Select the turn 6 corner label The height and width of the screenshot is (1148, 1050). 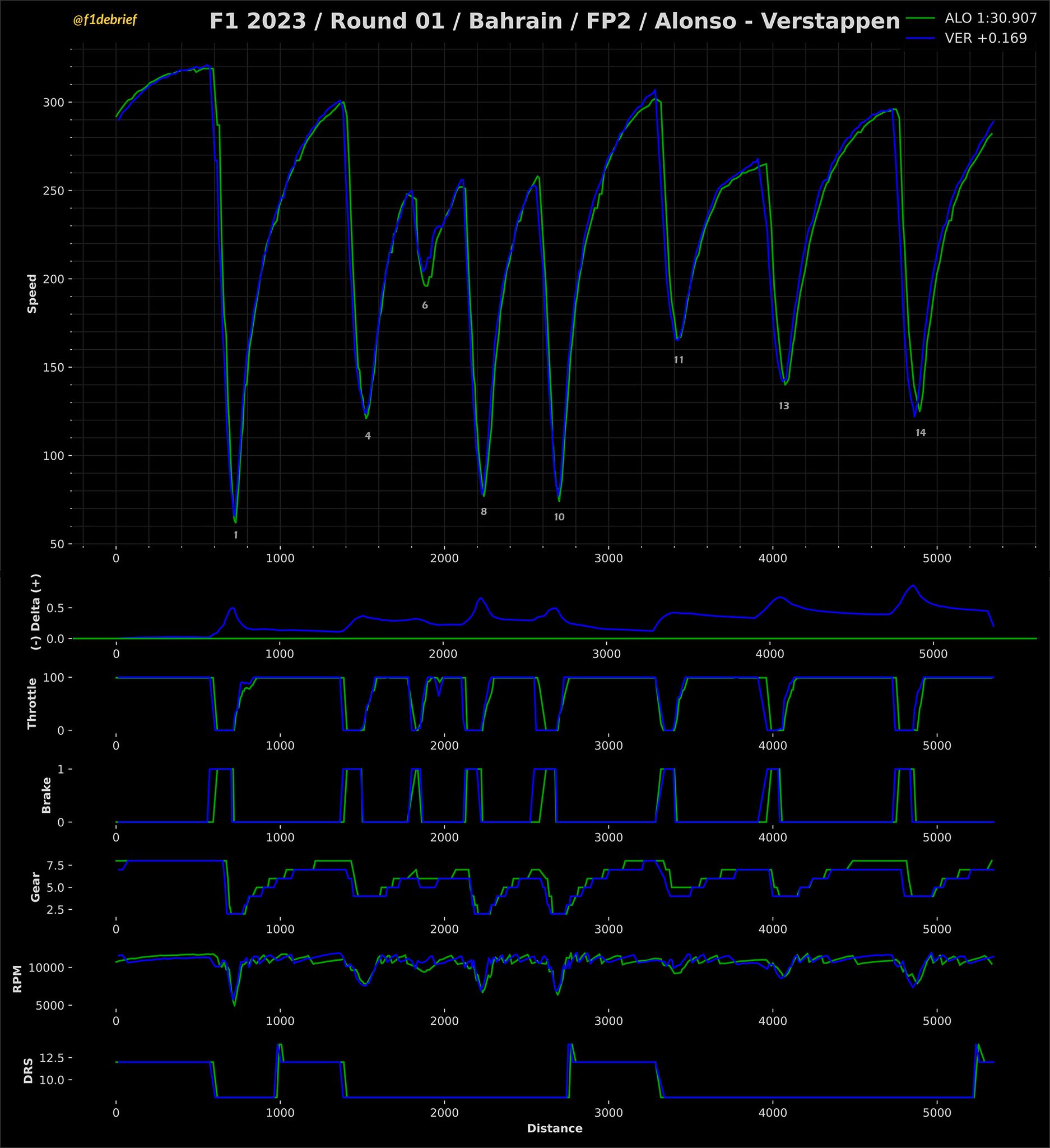point(425,306)
